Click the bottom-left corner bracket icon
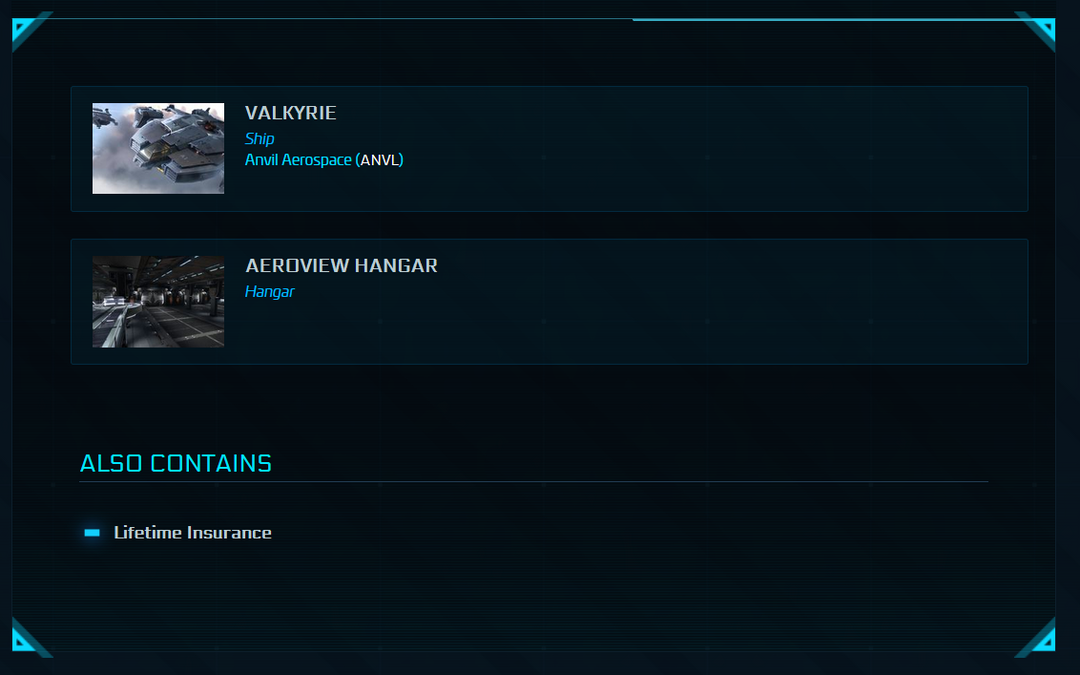1080x675 pixels. [26, 639]
